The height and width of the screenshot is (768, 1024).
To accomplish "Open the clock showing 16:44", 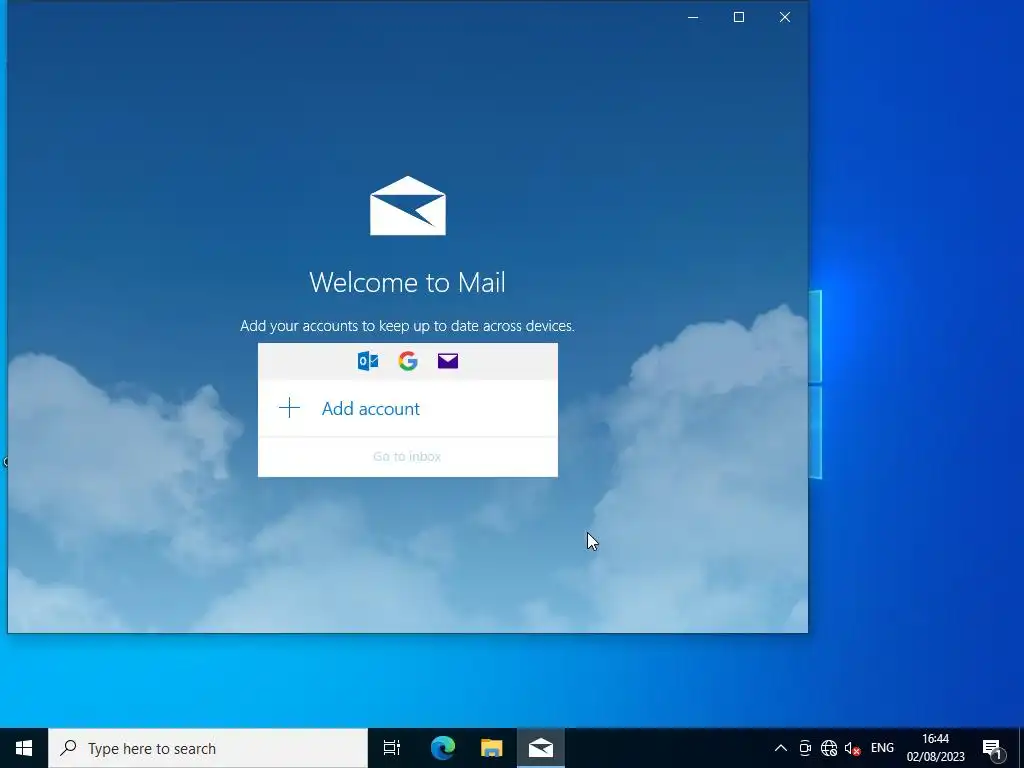I will pos(935,748).
